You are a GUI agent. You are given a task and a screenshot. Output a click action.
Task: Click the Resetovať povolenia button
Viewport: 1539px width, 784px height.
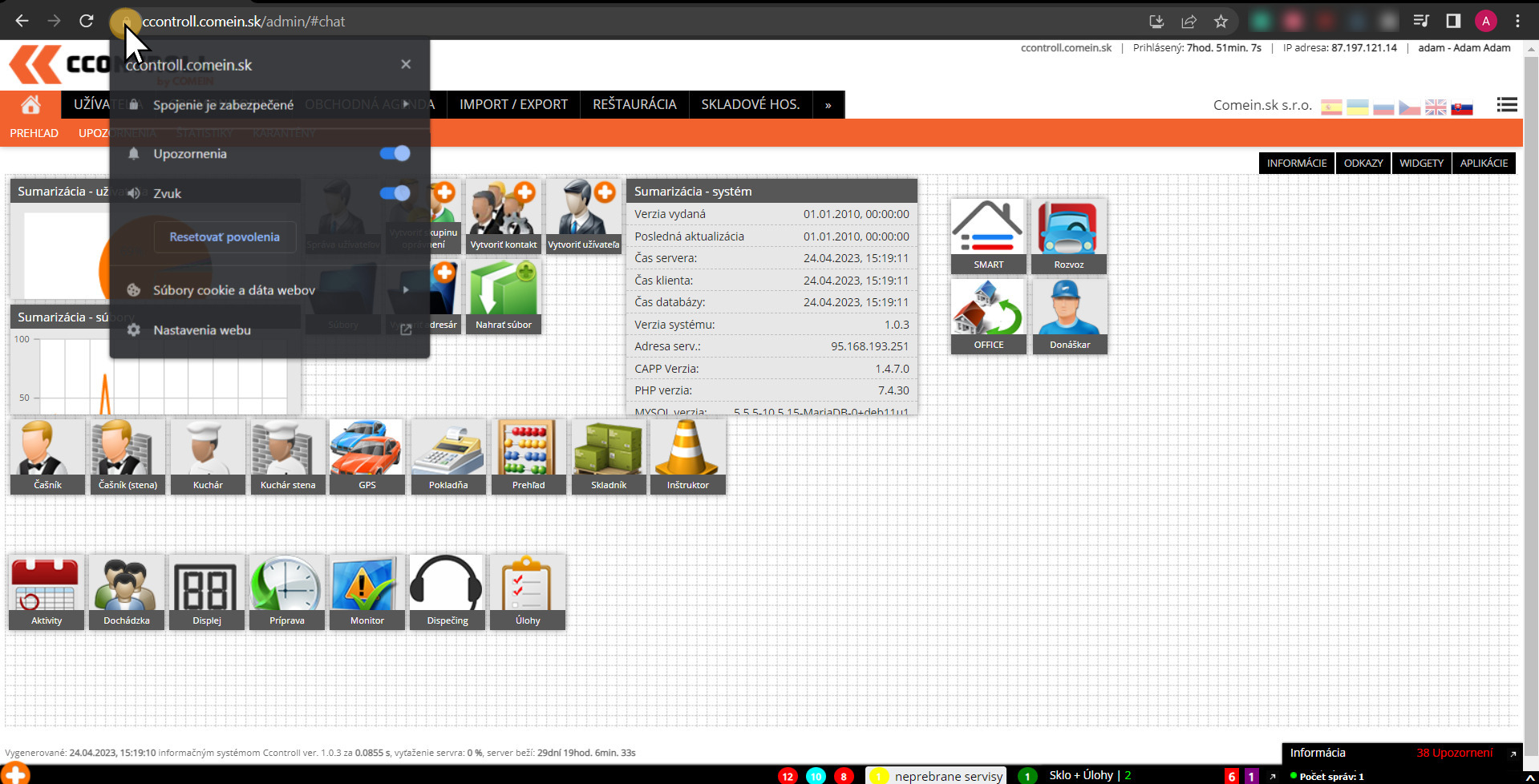coord(225,237)
